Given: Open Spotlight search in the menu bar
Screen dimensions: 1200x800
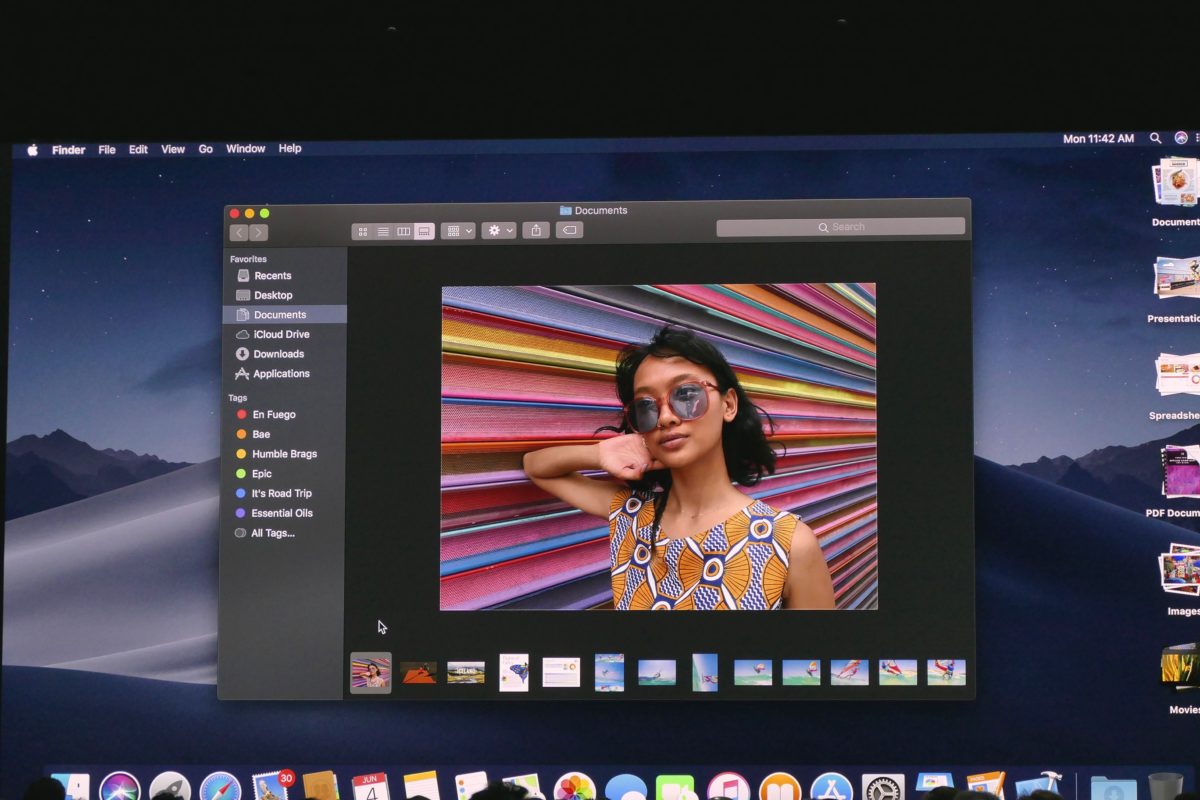Looking at the screenshot, I should 1156,138.
